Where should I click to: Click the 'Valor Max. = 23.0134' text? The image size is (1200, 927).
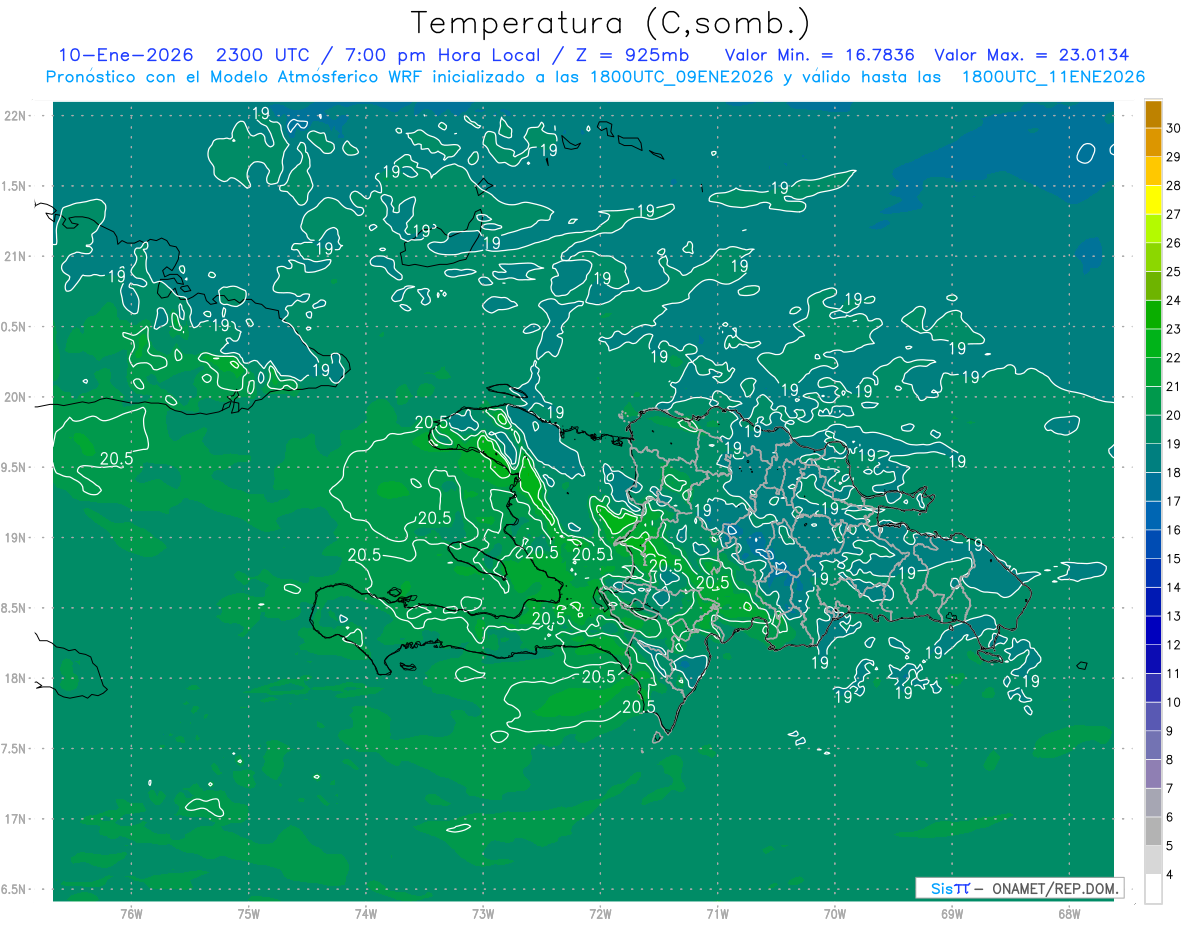click(1032, 55)
